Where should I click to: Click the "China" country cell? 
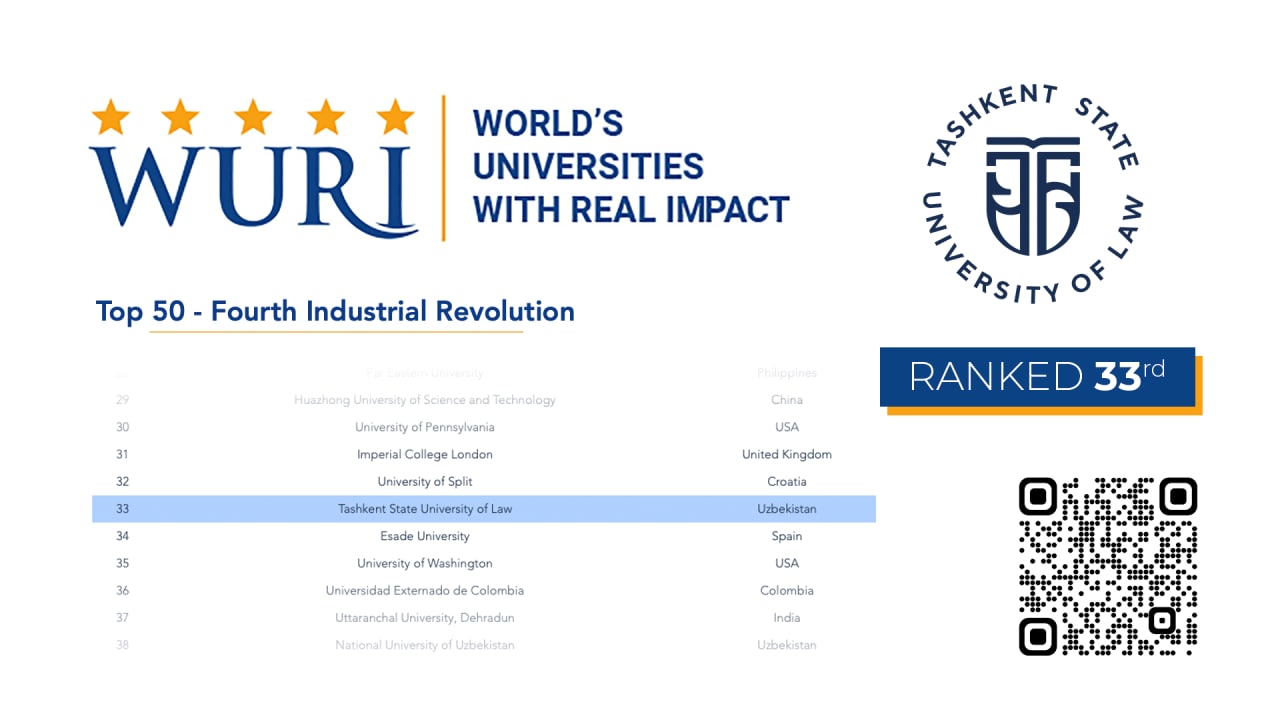pos(787,400)
